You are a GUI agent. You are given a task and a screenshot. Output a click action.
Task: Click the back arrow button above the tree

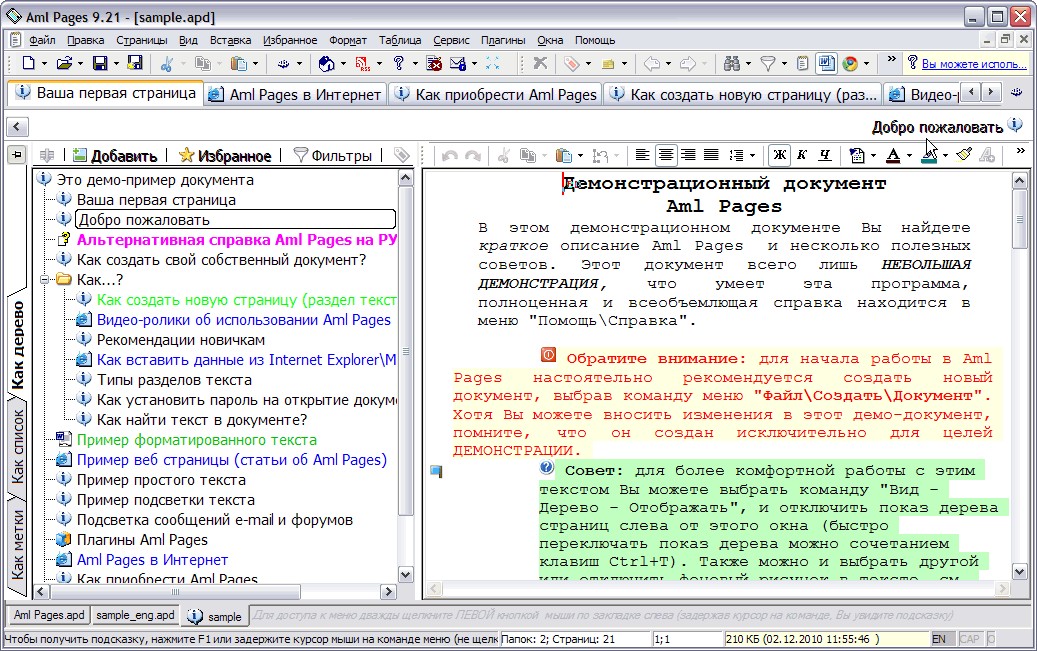point(17,126)
